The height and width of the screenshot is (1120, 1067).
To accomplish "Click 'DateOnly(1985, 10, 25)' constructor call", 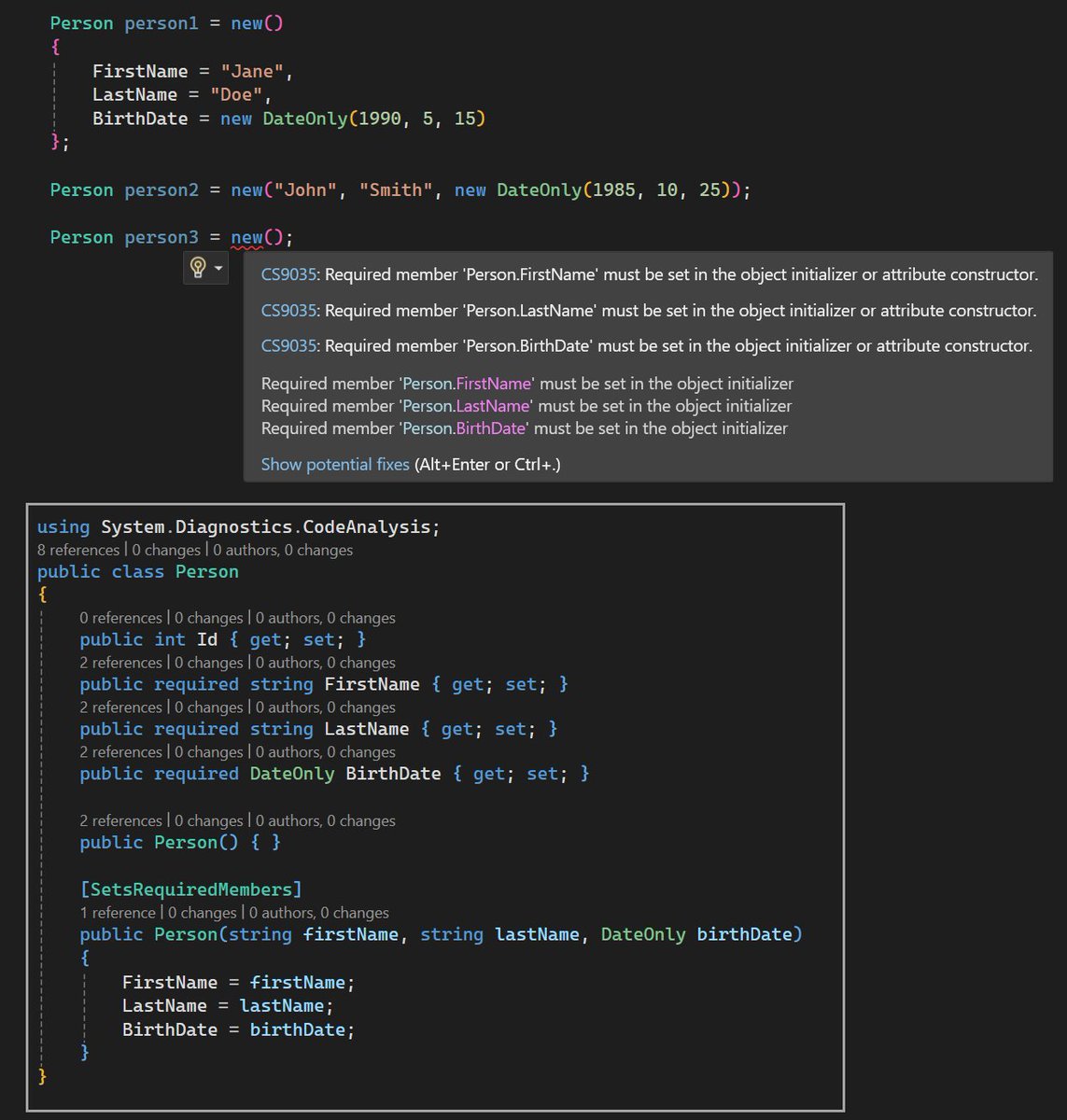I will tap(613, 190).
